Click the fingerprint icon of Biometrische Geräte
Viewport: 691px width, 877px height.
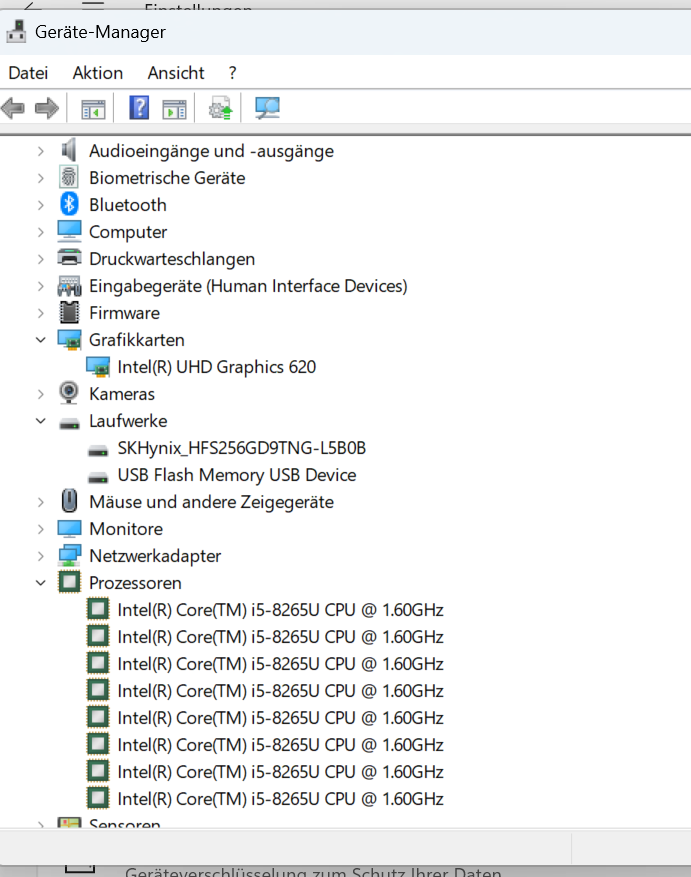(69, 177)
